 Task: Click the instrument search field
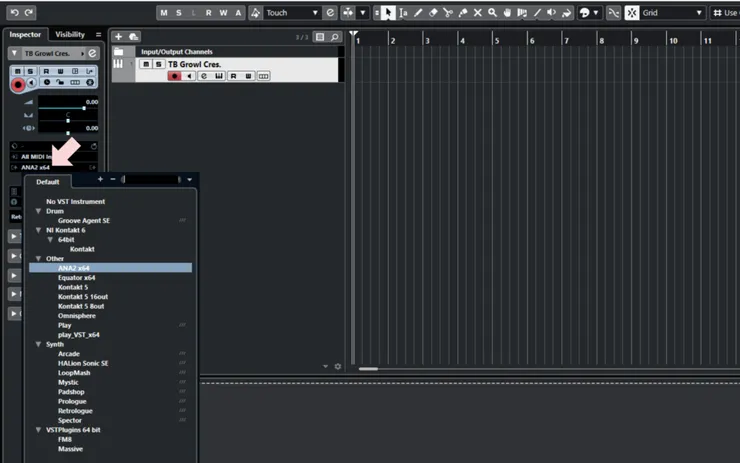tap(151, 179)
